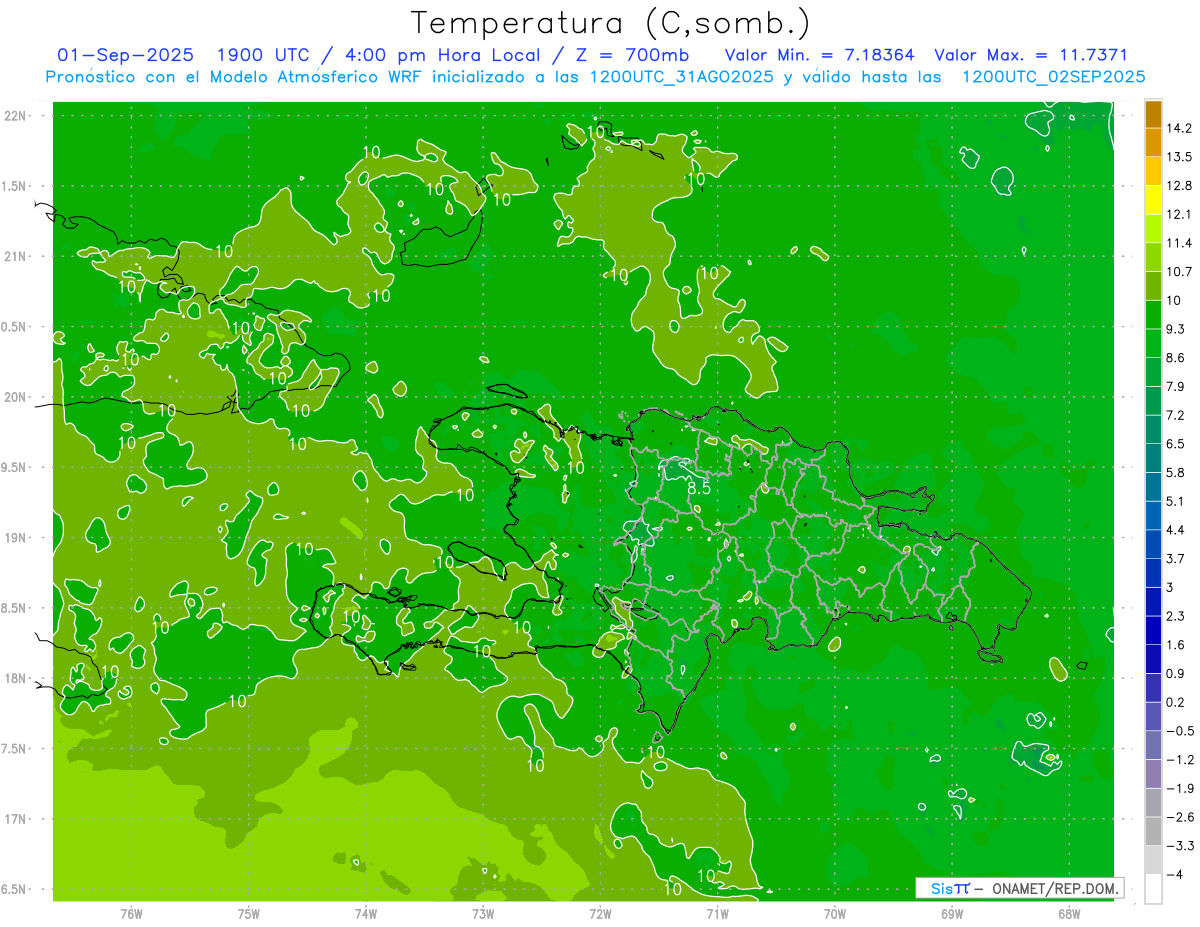Click the "69W" longitude label

[952, 913]
